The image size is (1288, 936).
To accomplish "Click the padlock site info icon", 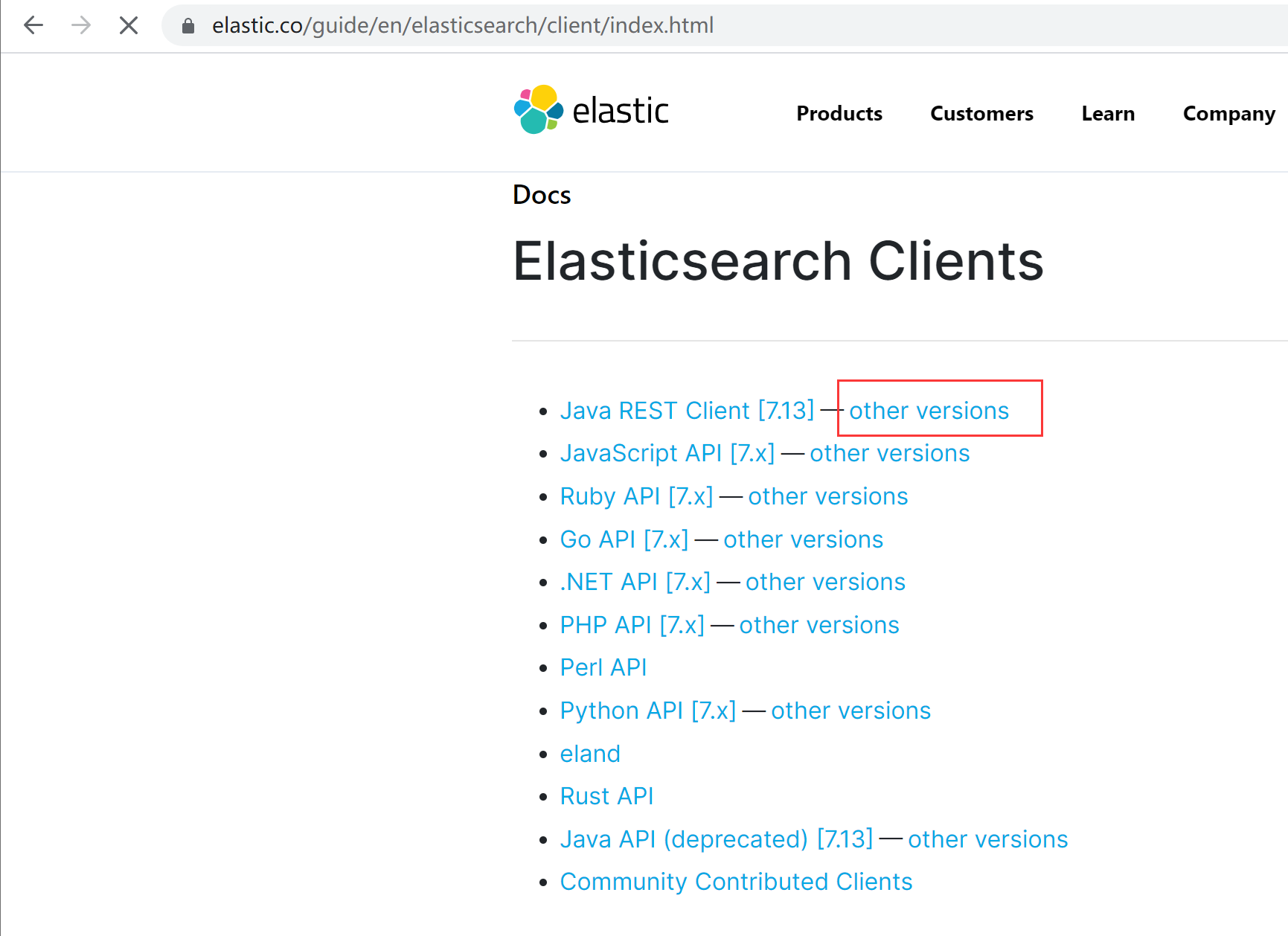I will pos(188,26).
